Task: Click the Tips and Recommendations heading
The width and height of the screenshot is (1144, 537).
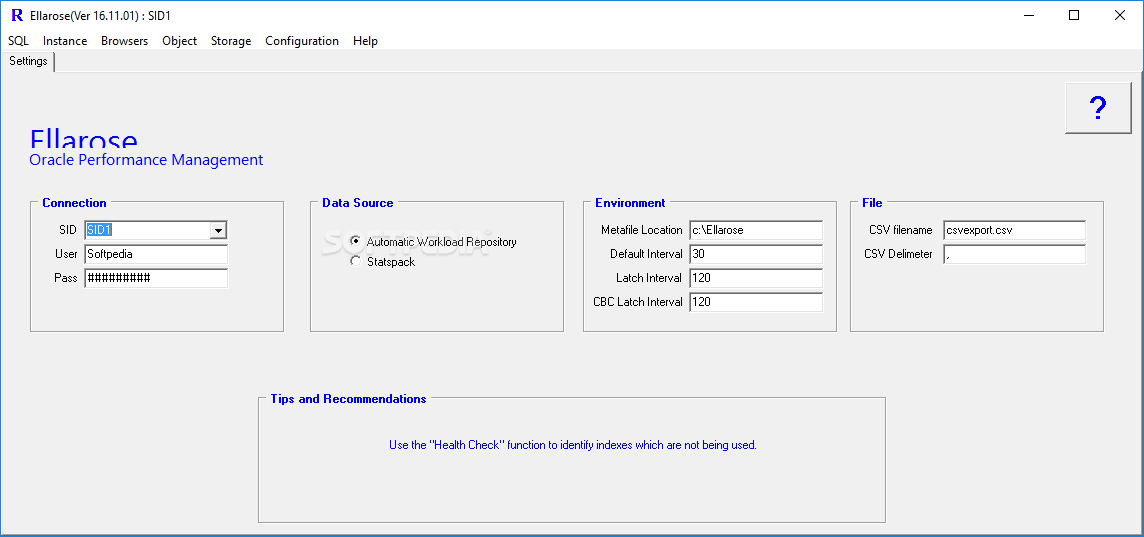Action: click(348, 399)
